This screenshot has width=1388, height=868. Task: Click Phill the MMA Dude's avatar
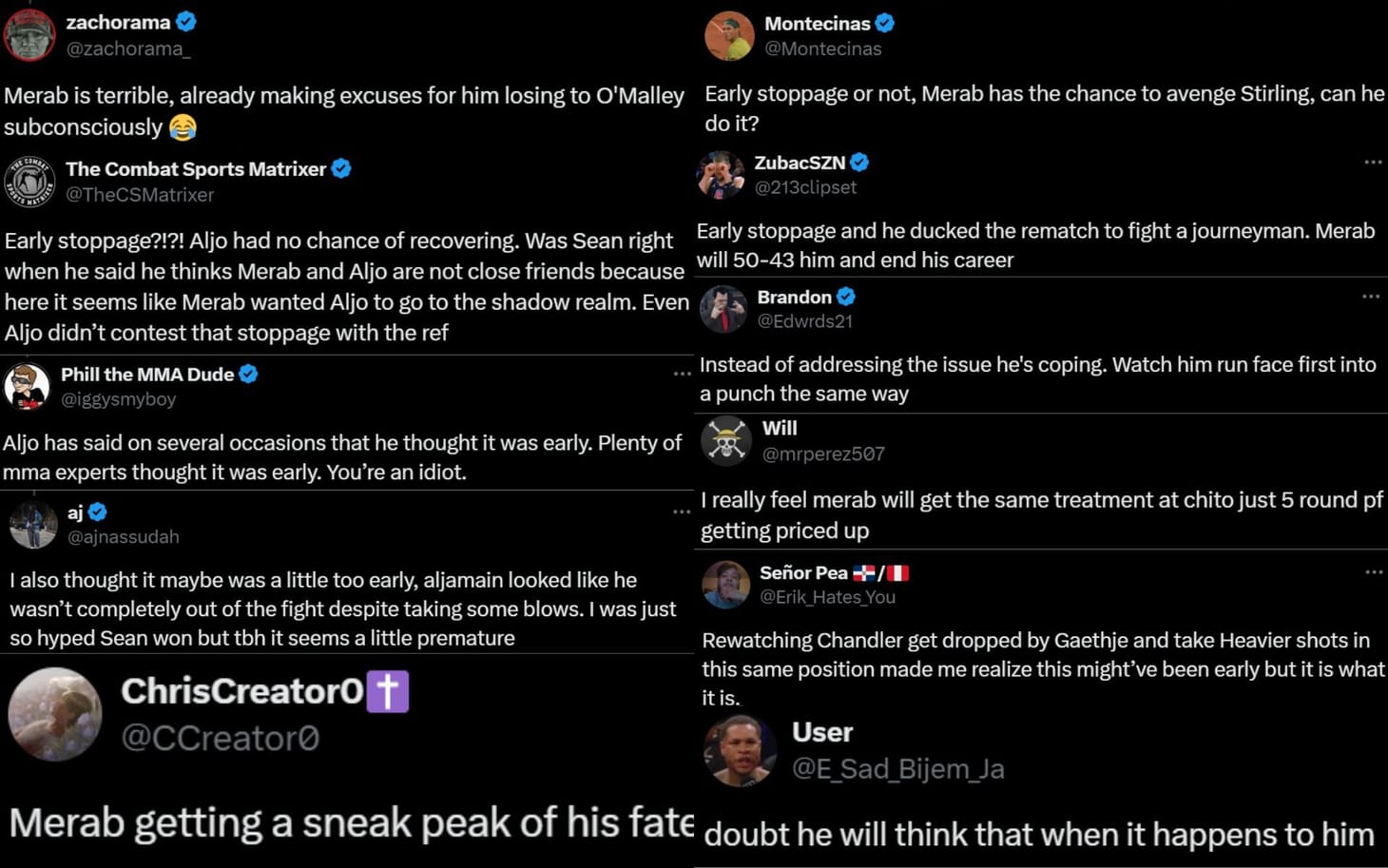pos(27,386)
